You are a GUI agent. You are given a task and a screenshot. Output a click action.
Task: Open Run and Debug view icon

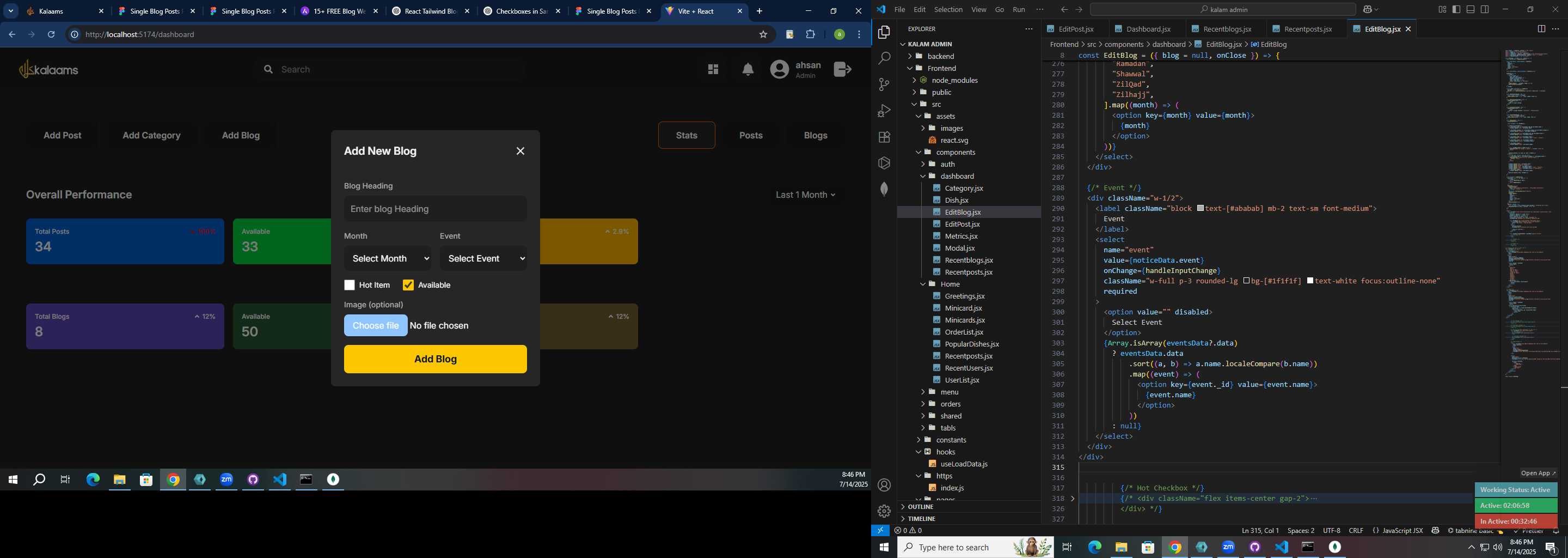point(884,111)
